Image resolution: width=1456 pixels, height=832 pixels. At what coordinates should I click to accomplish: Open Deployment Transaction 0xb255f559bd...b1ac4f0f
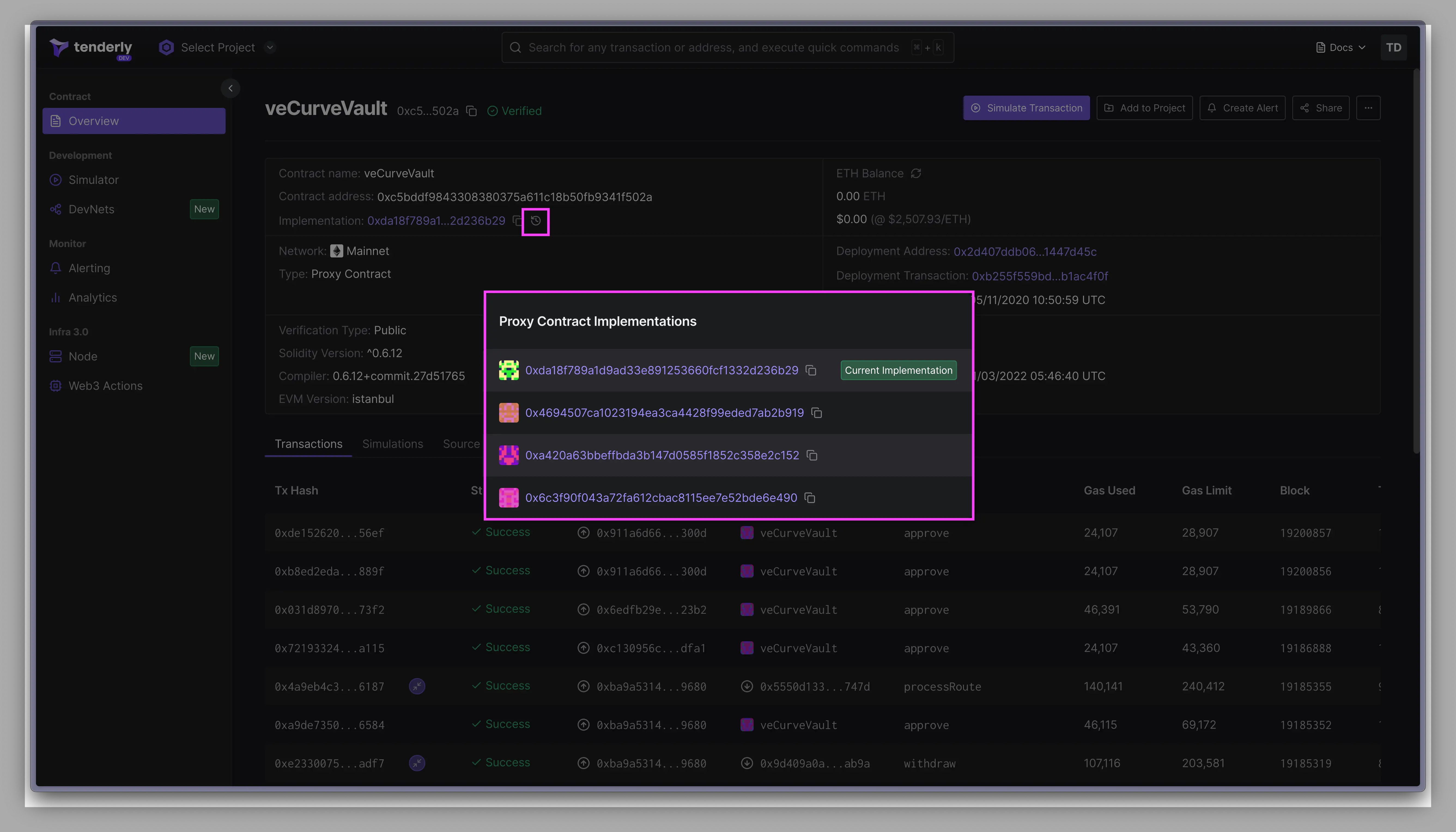(1039, 276)
